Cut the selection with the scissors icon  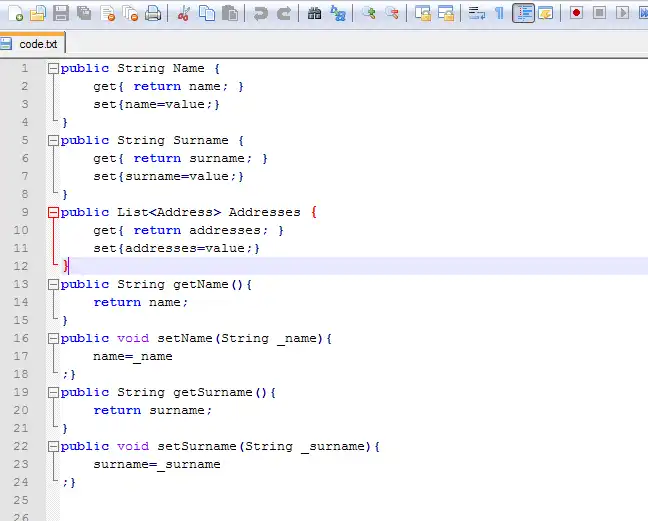[x=183, y=13]
